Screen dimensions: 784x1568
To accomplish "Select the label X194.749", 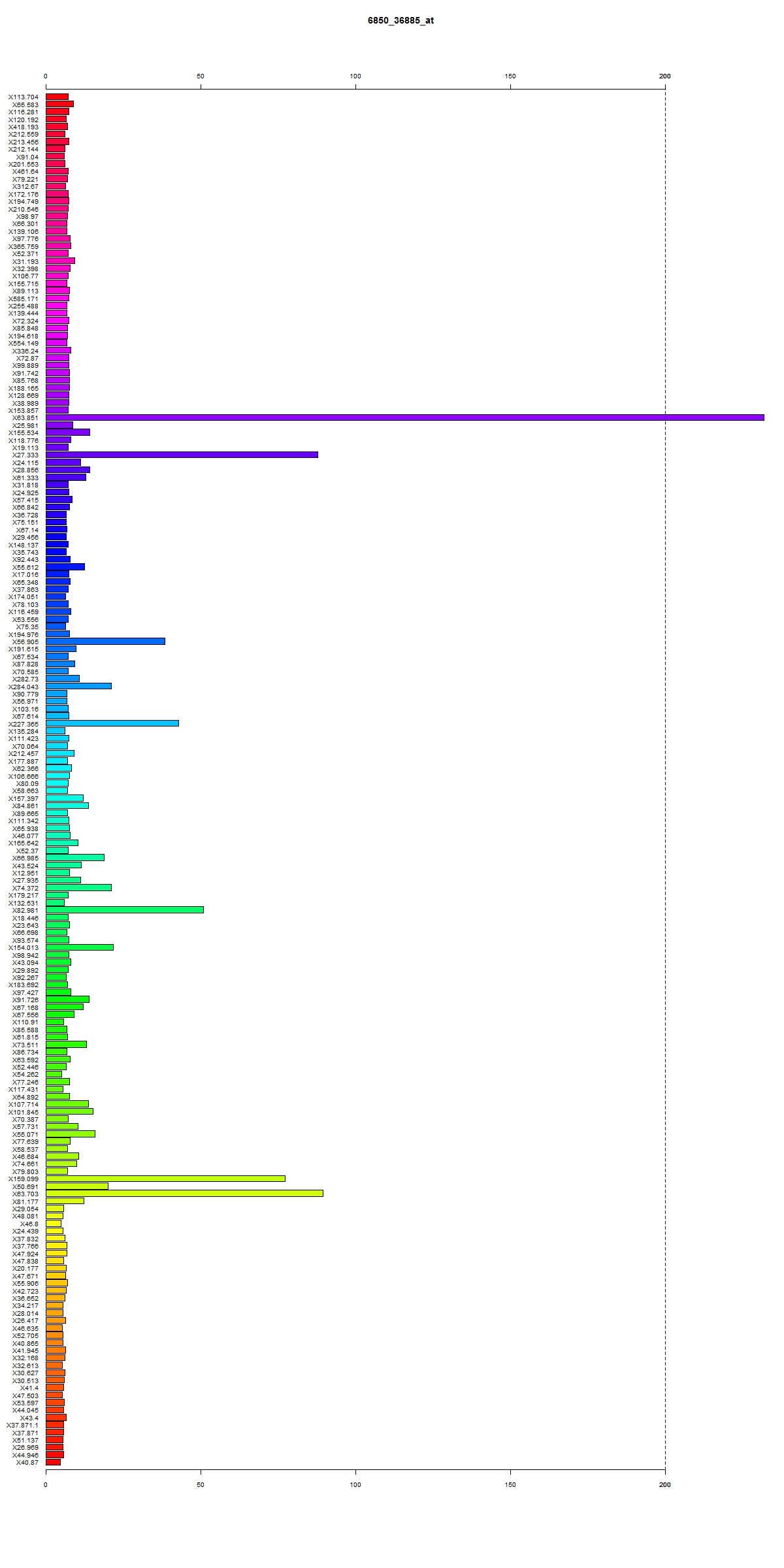I will coord(24,201).
